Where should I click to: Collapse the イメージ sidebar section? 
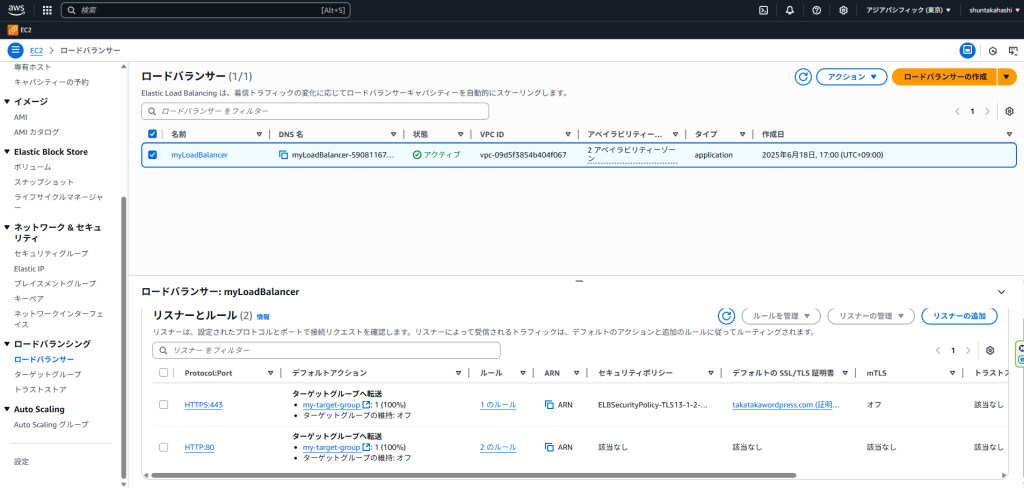point(8,102)
